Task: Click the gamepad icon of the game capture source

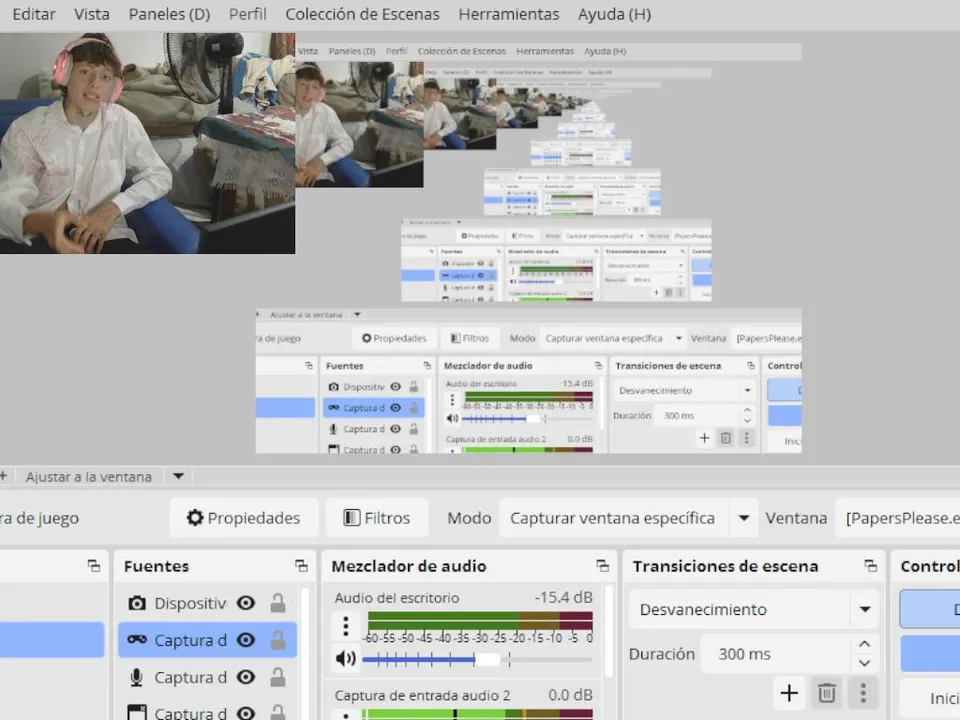Action: pos(137,640)
